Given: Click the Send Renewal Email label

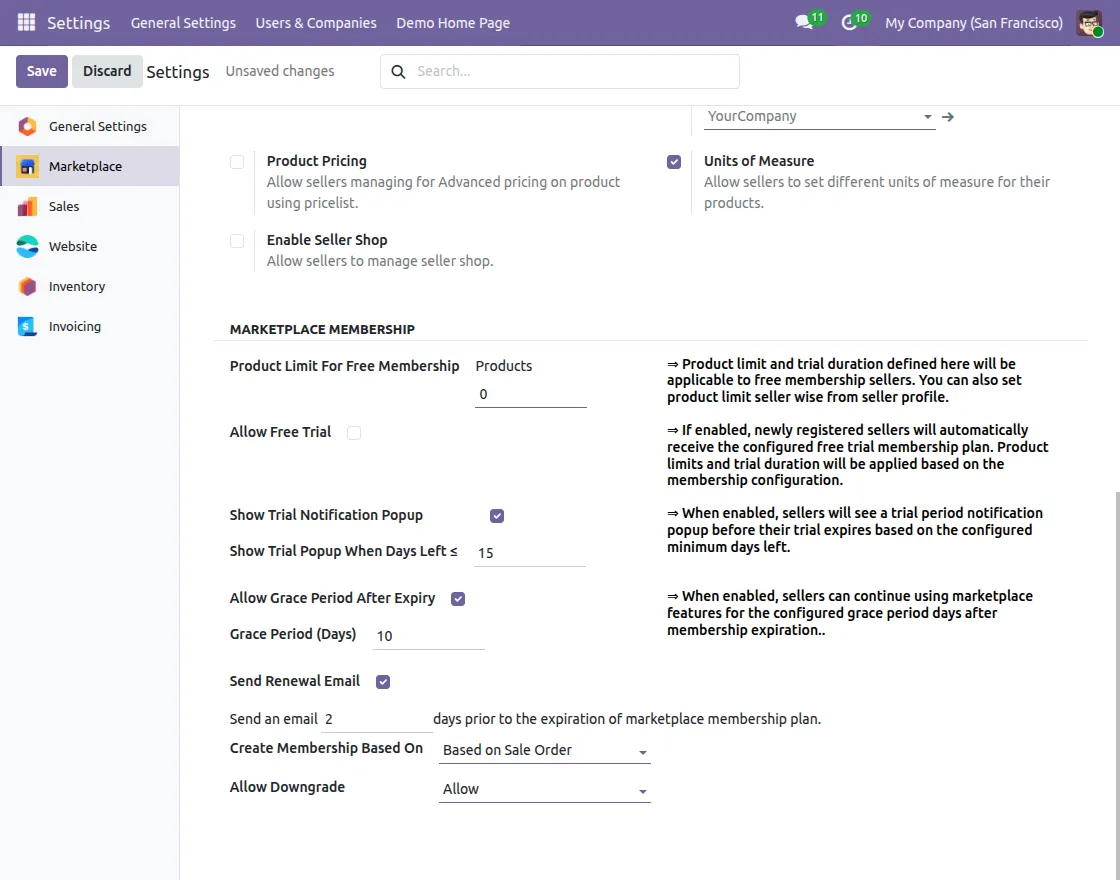Looking at the screenshot, I should click(294, 681).
